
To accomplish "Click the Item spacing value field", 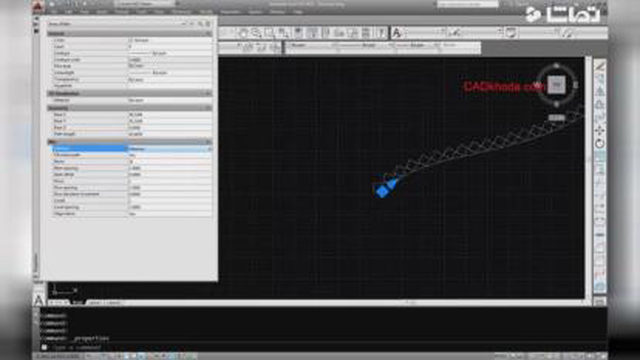I will (x=170, y=168).
